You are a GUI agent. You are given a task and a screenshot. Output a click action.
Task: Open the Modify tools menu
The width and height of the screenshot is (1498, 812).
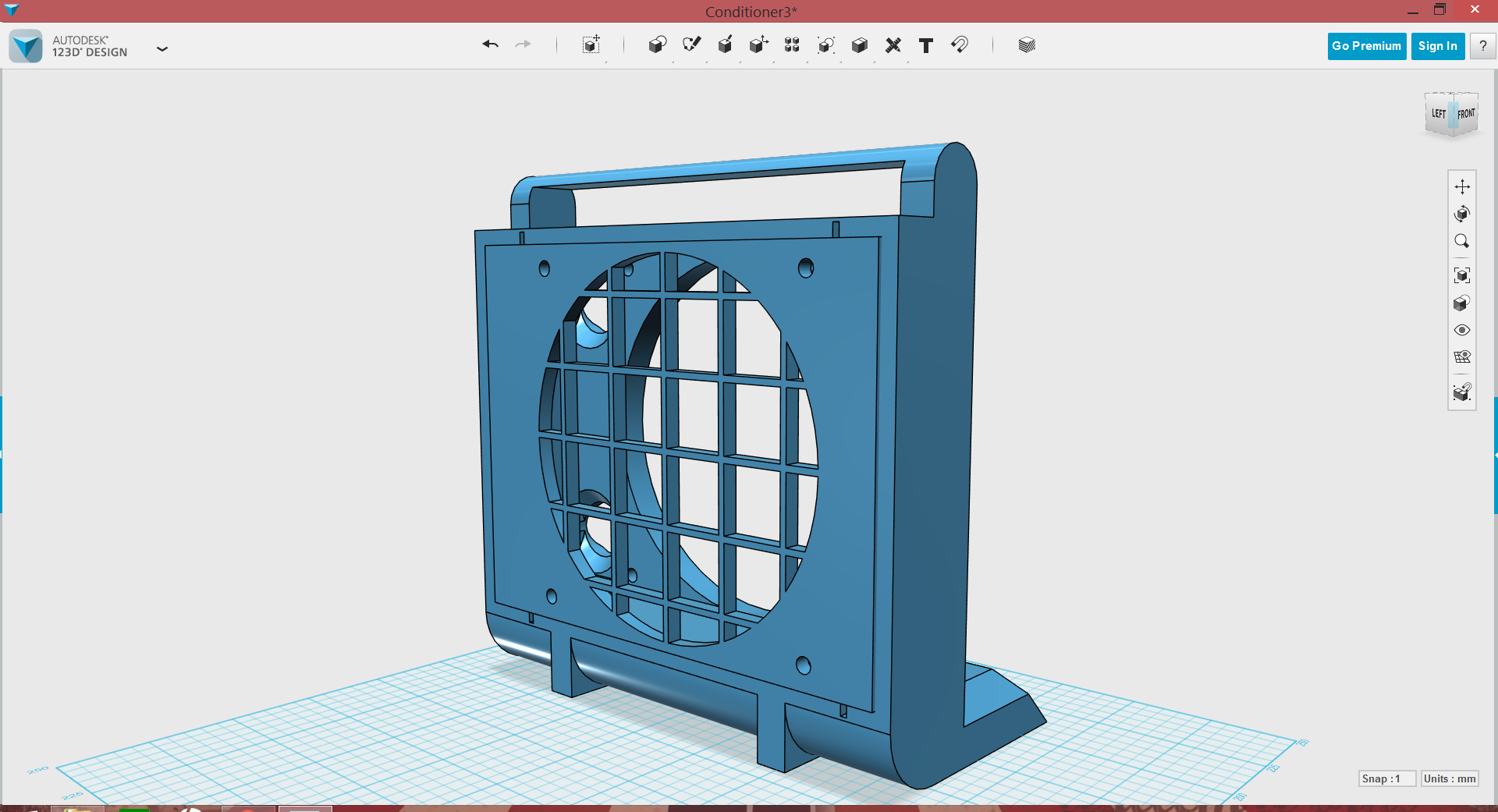(758, 44)
